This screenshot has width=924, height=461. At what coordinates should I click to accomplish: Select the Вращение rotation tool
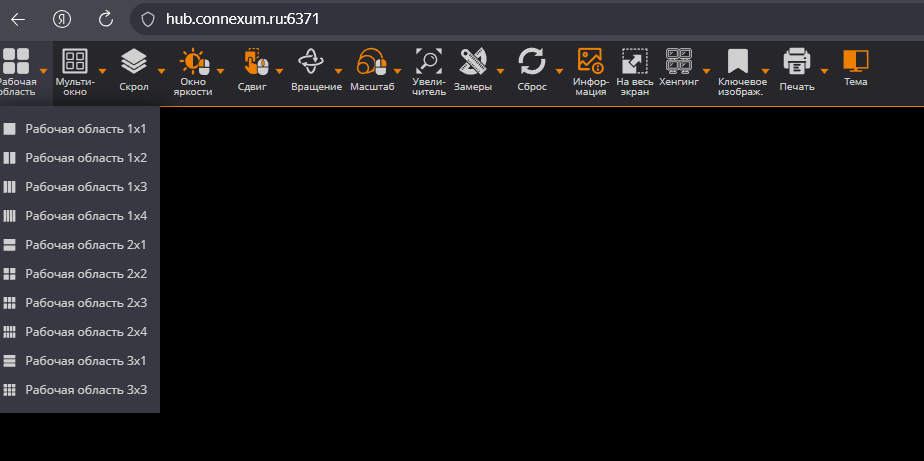pos(311,61)
